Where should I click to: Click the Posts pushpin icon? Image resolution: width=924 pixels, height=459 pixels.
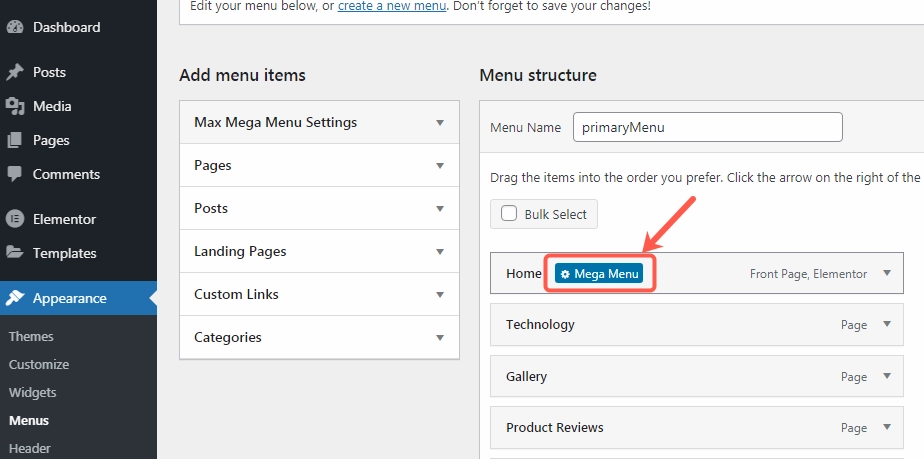click(15, 72)
